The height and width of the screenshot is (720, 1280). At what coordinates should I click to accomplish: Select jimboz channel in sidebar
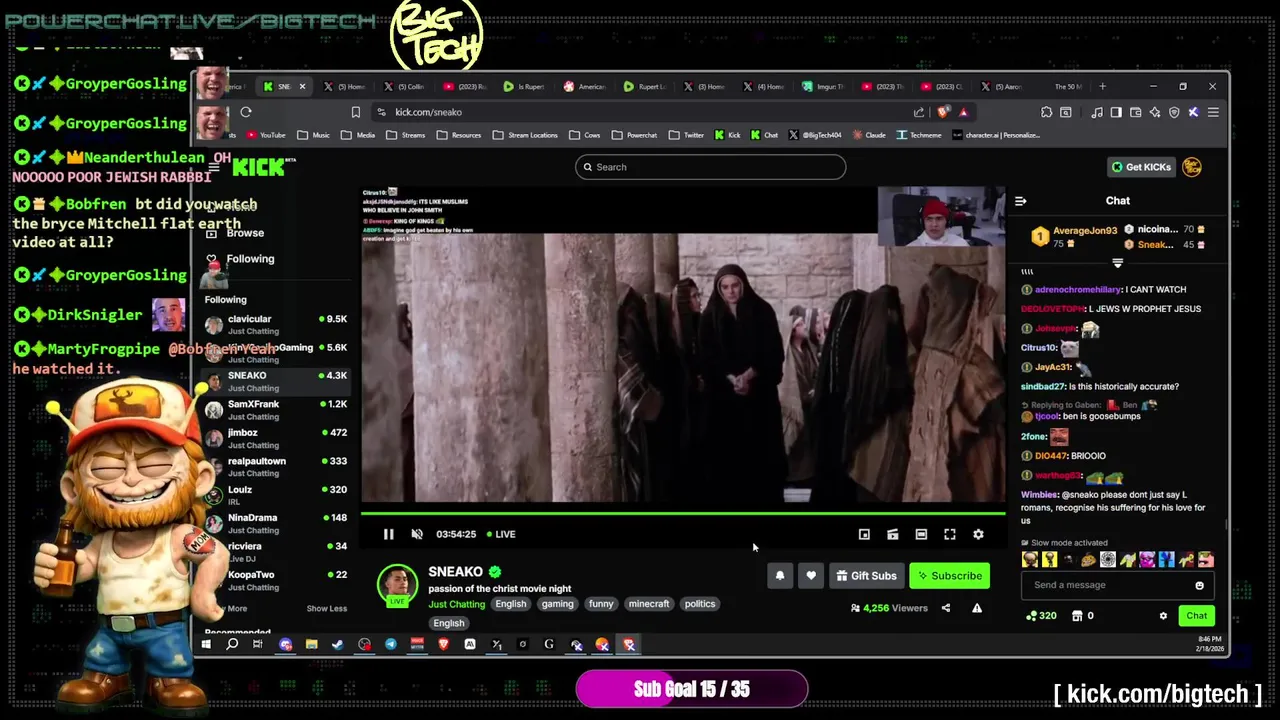(x=276, y=438)
